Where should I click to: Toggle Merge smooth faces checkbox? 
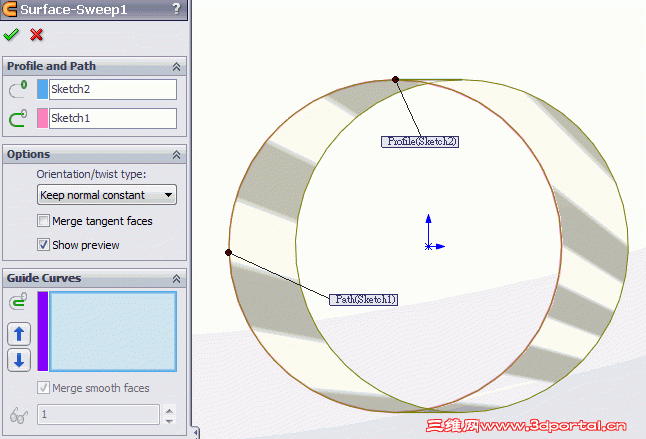43,388
